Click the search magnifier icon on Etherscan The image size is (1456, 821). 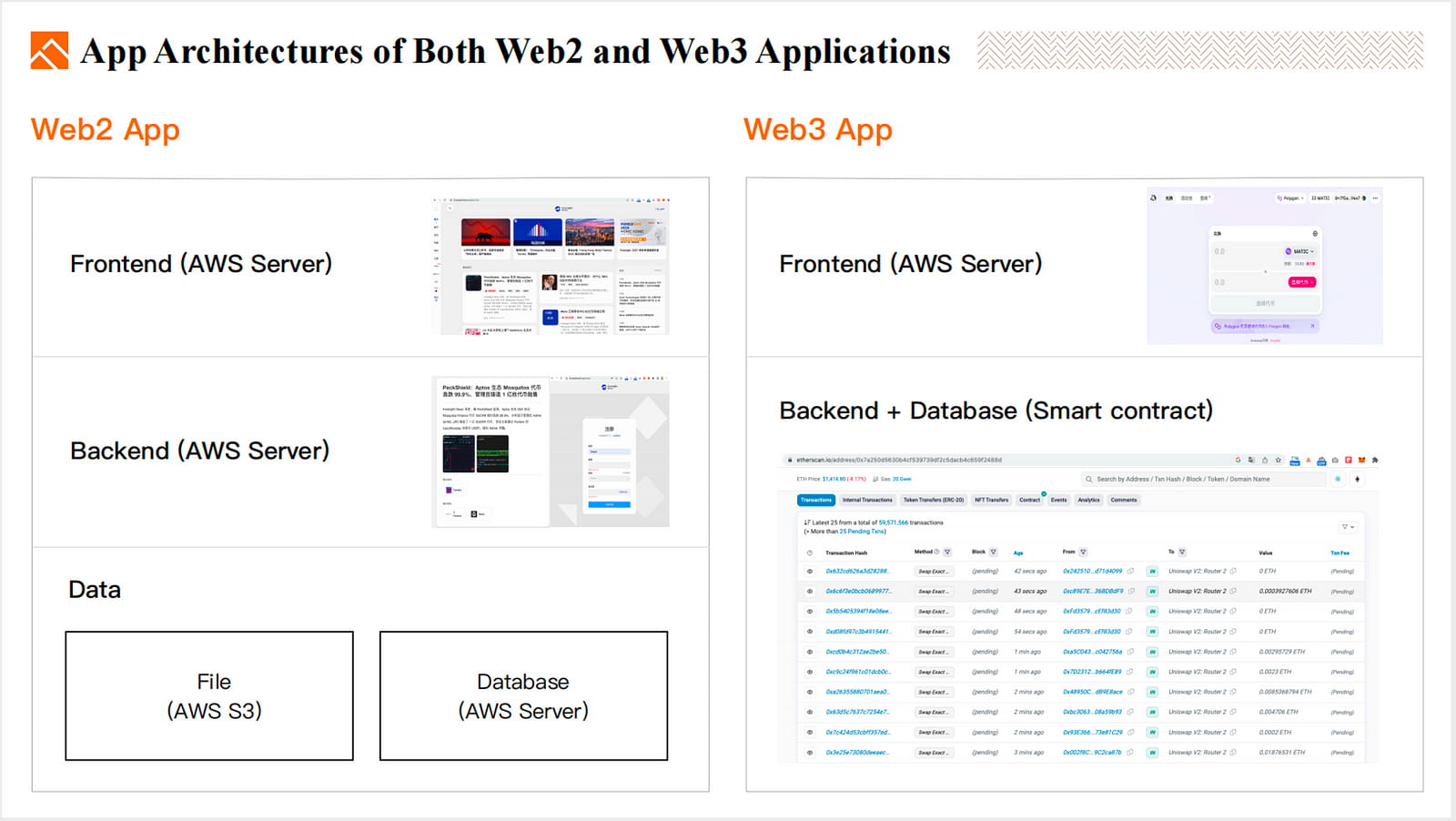(1089, 479)
